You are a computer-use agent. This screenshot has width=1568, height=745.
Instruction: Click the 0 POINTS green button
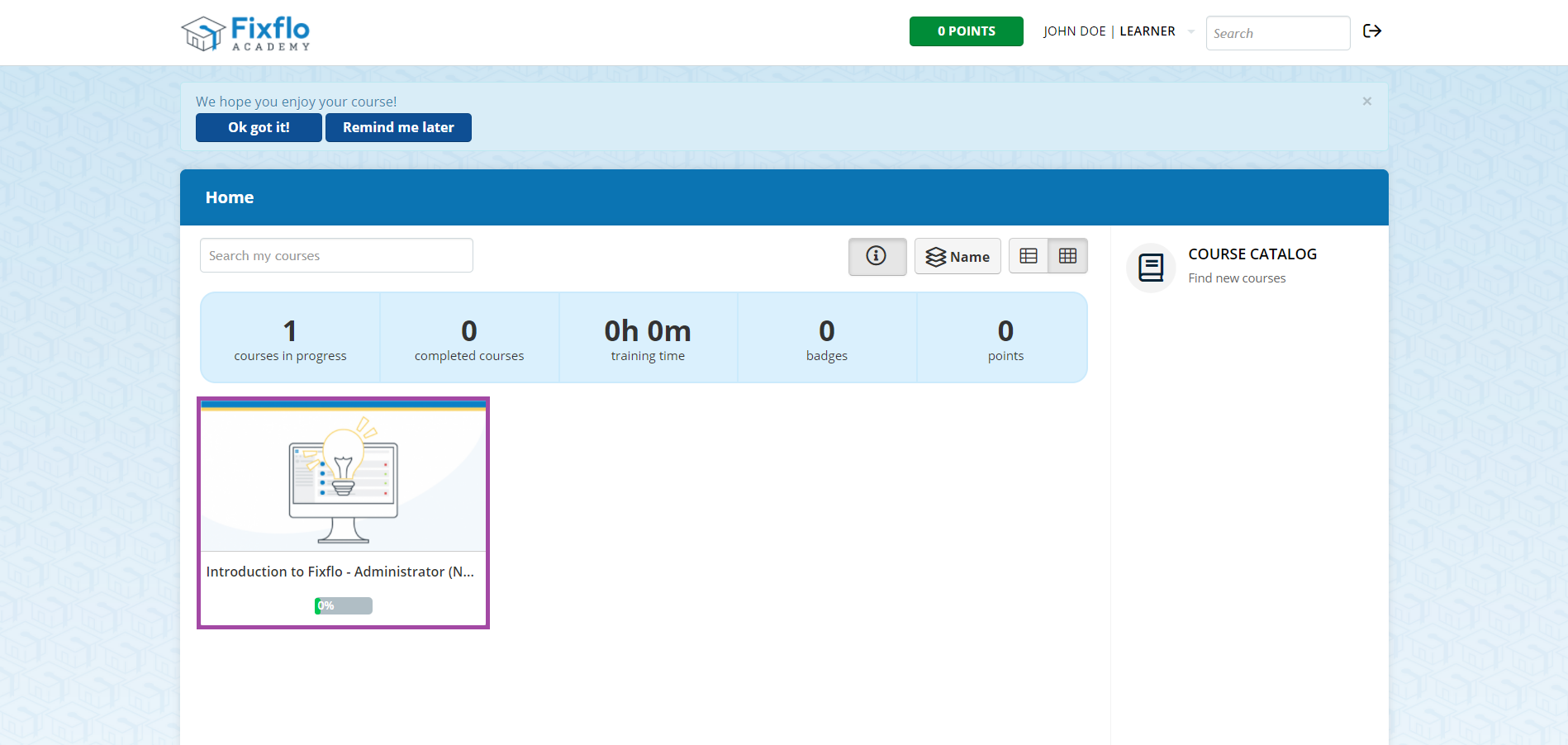[967, 31]
